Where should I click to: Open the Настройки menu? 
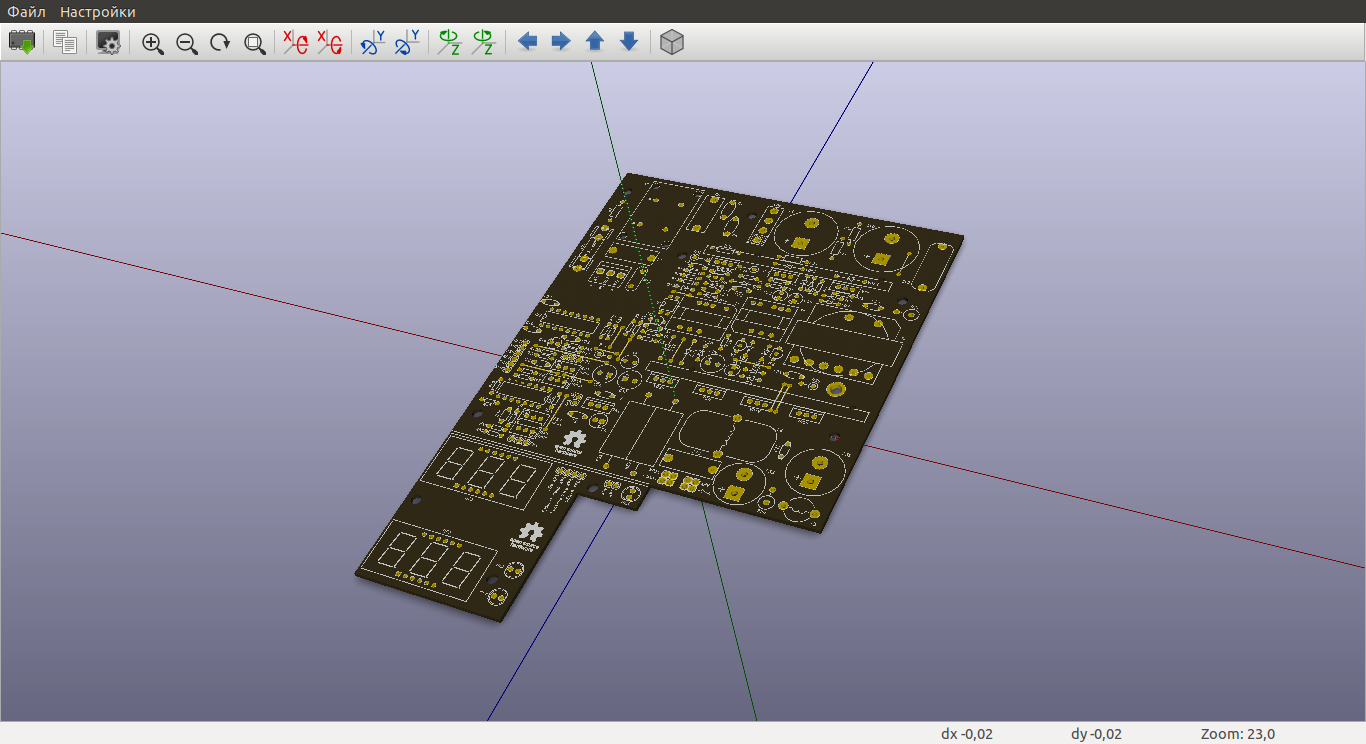coord(97,12)
